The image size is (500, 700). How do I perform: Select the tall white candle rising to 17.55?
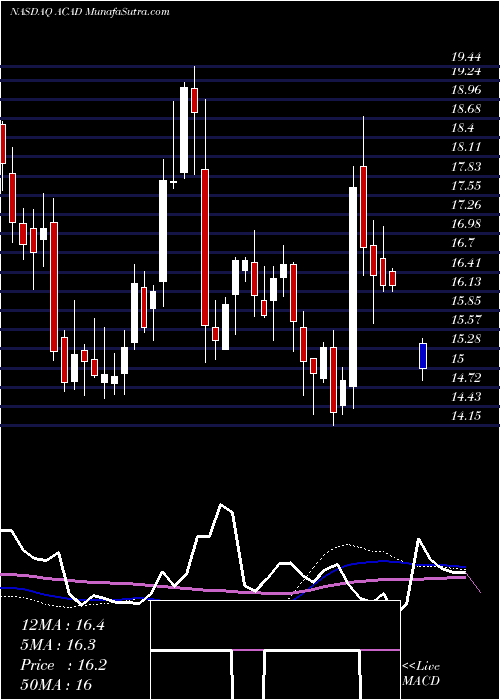(353, 287)
